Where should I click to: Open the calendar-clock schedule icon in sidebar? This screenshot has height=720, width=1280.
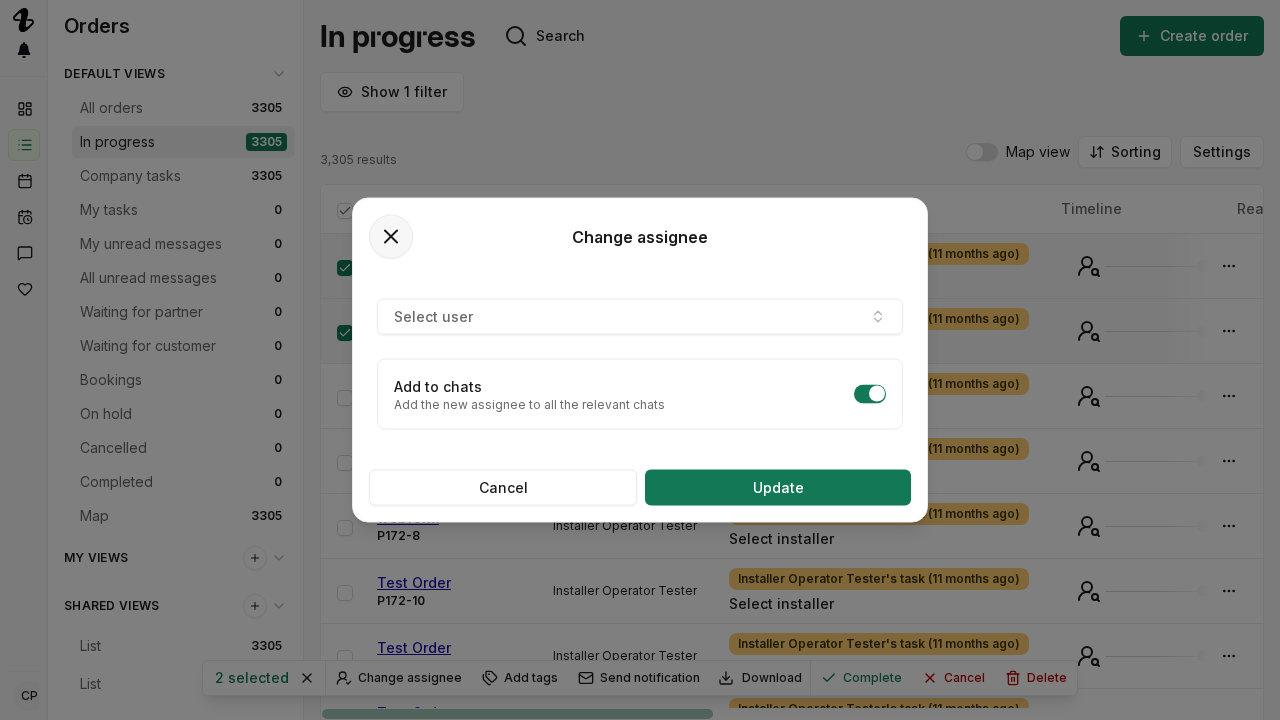point(25,217)
